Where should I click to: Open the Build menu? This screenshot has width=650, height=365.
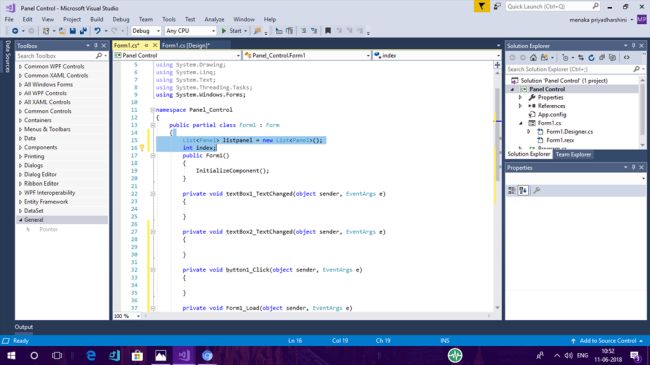coord(97,19)
